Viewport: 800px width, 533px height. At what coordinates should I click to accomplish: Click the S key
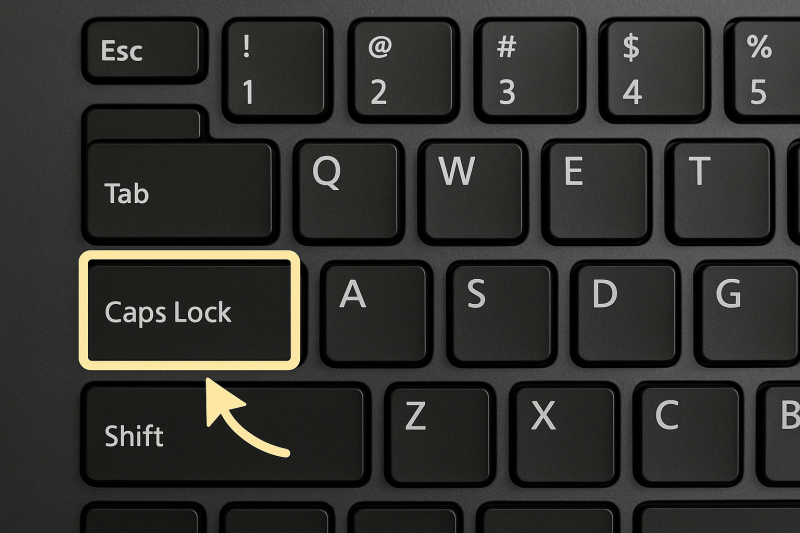point(502,313)
